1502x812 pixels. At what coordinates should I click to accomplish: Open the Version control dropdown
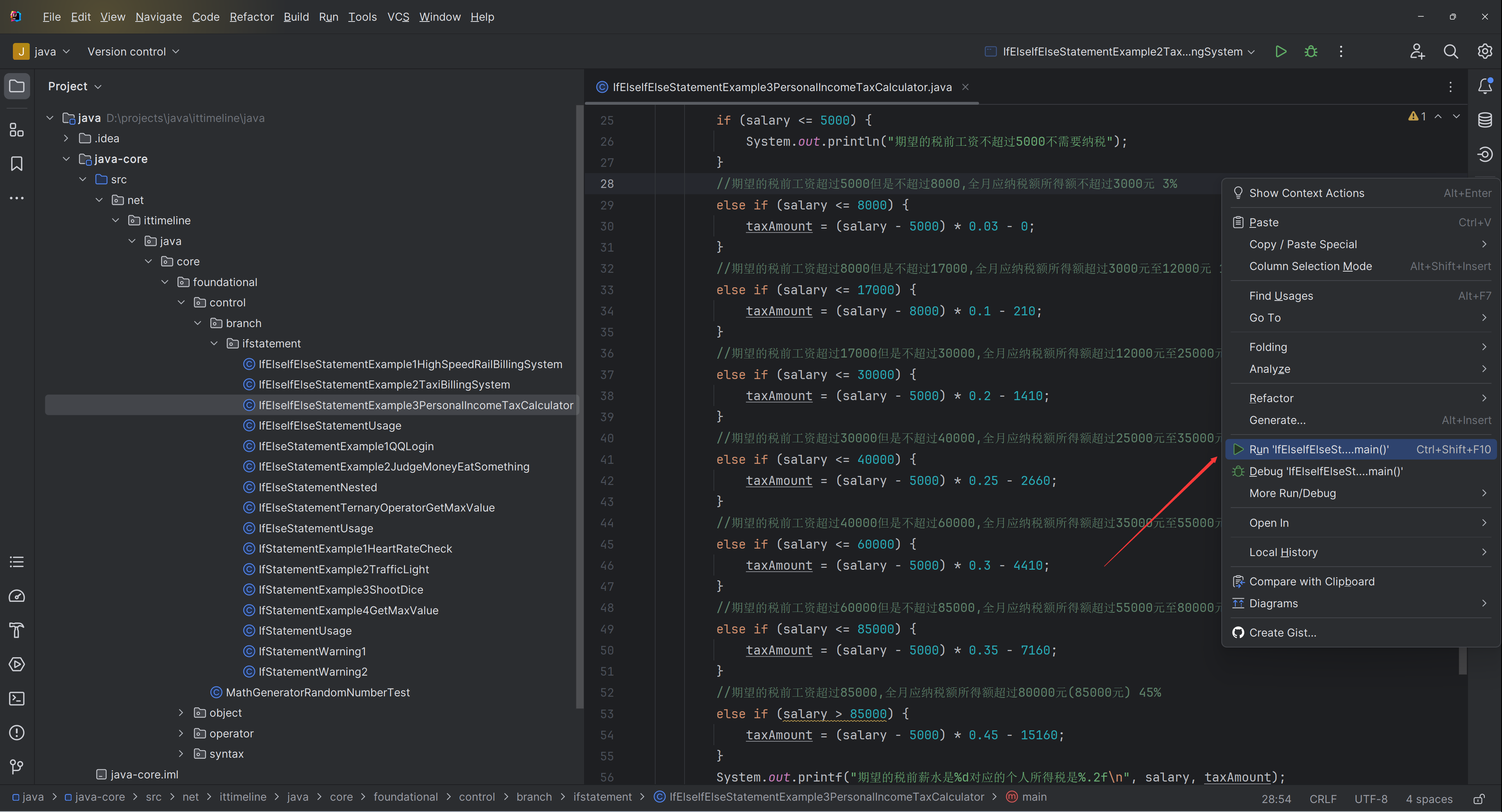point(133,51)
